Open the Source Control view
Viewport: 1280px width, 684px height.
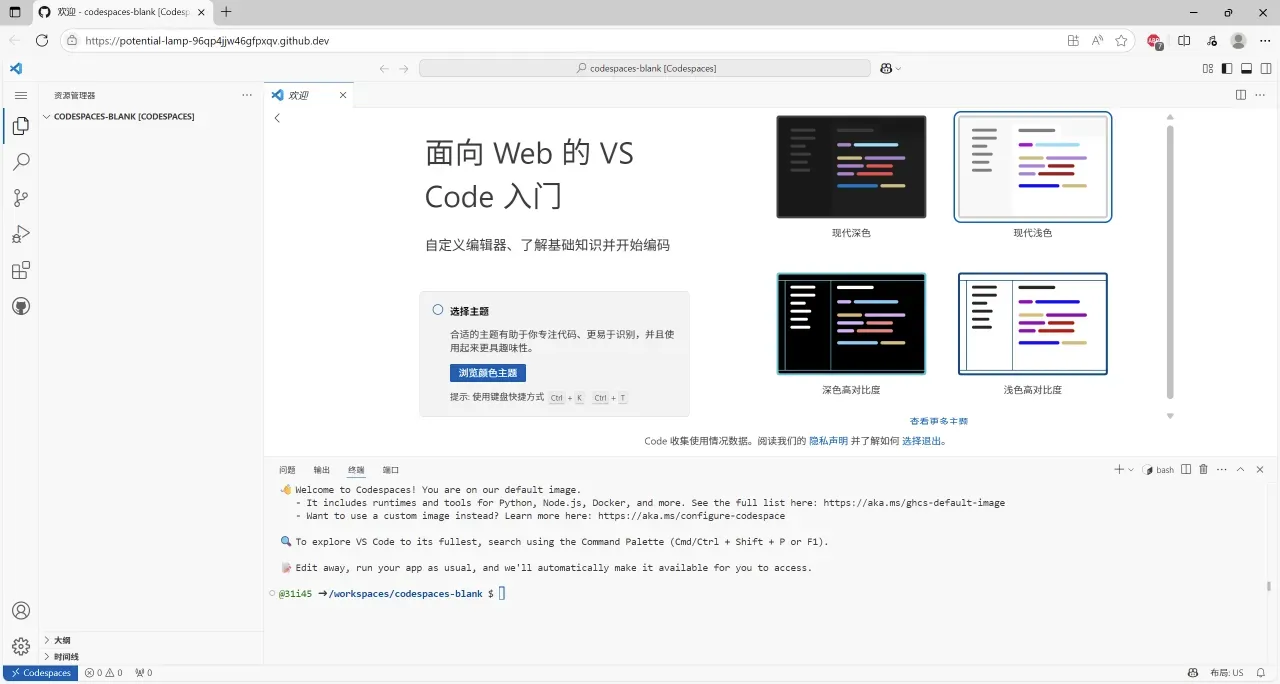click(x=20, y=198)
